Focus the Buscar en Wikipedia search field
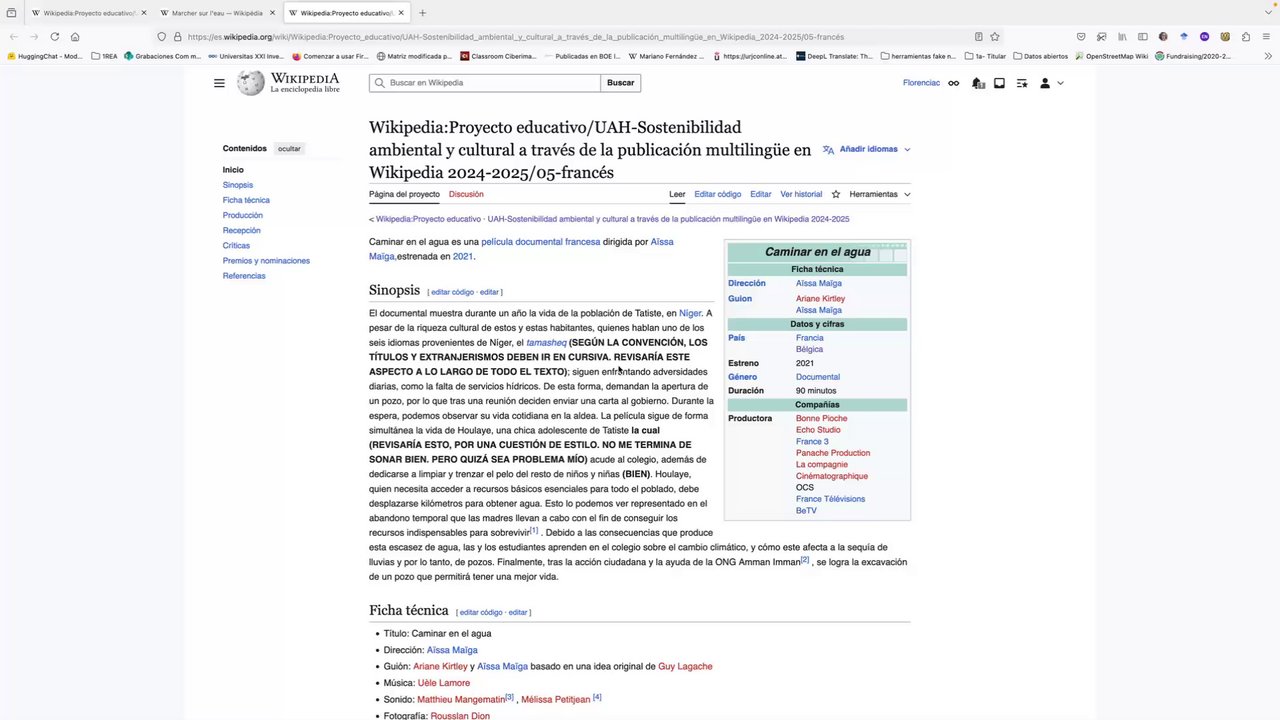This screenshot has width=1280, height=720. click(x=485, y=83)
